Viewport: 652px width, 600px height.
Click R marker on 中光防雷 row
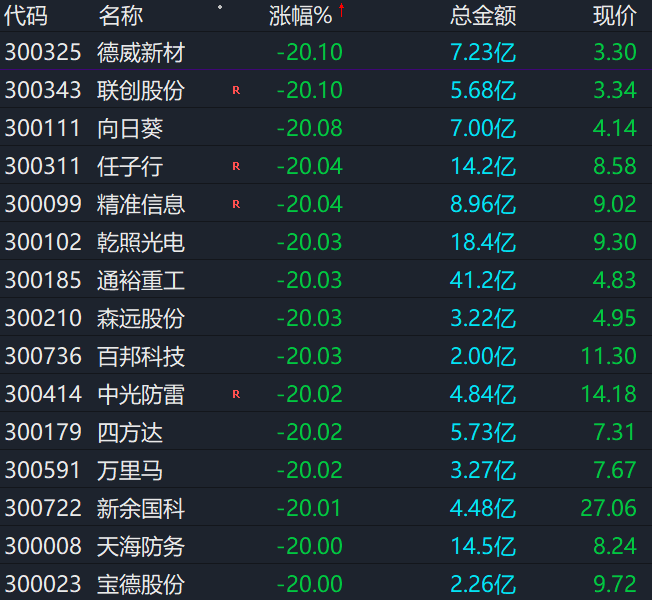click(236, 394)
